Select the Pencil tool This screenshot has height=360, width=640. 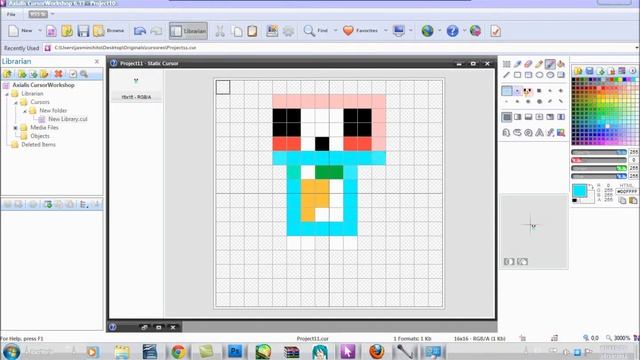tap(539, 64)
